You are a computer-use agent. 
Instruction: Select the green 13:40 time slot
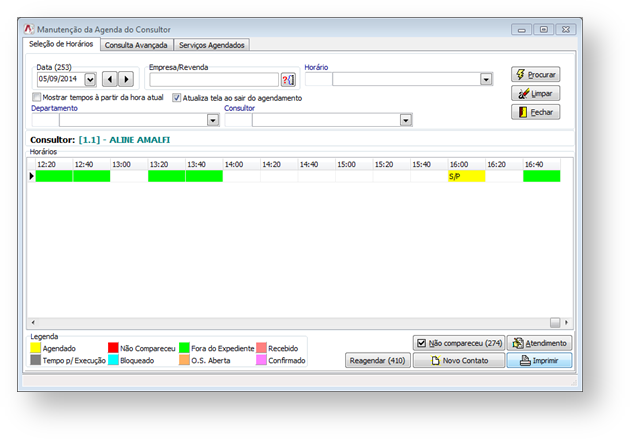coord(204,176)
